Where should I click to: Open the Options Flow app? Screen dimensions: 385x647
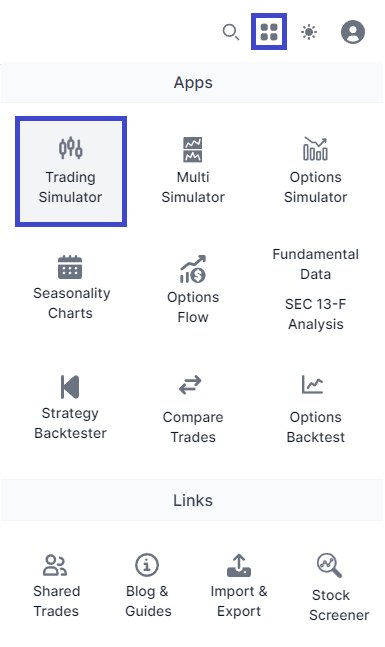(193, 291)
